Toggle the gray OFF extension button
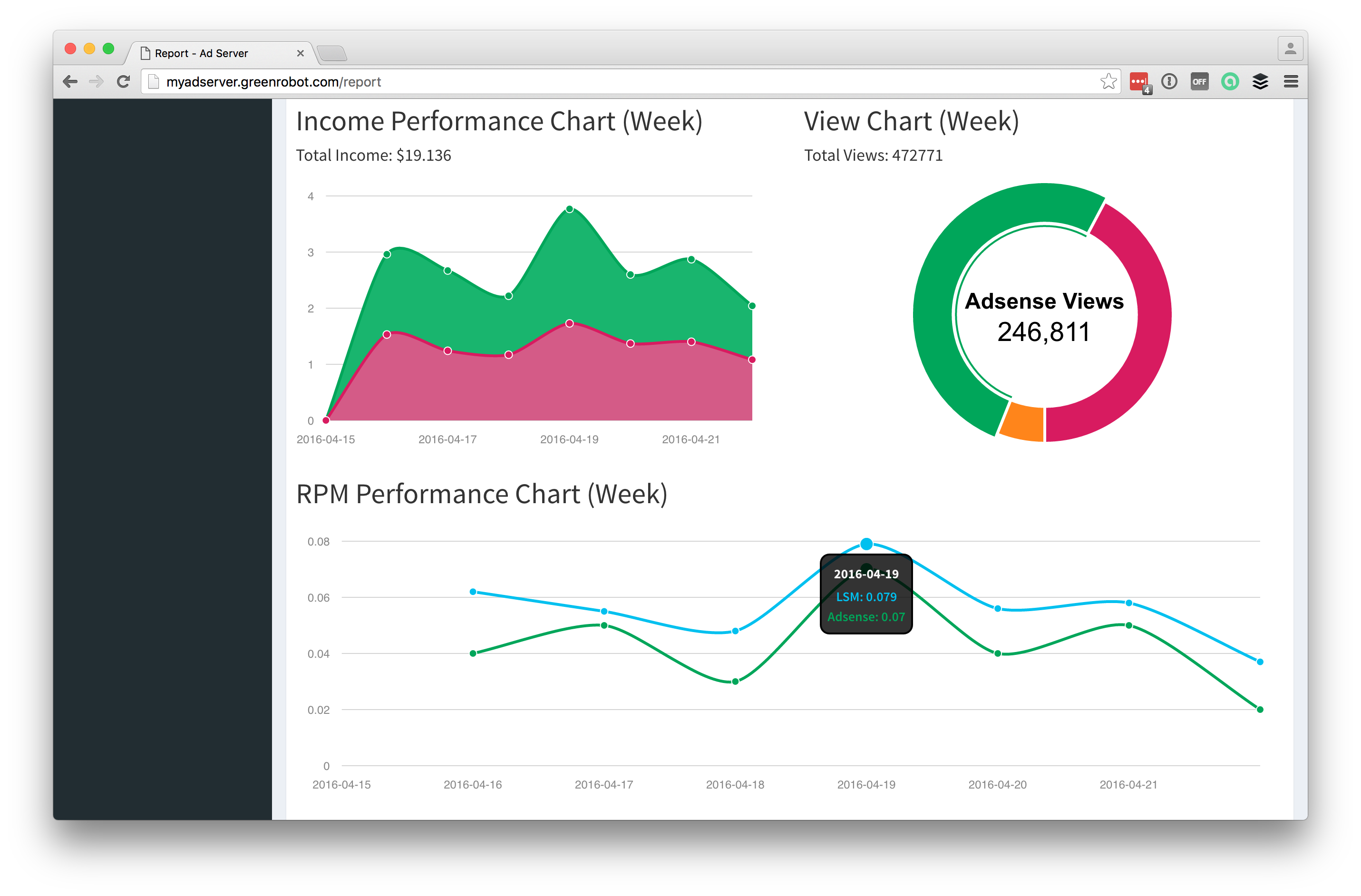The image size is (1361, 896). tap(1199, 82)
